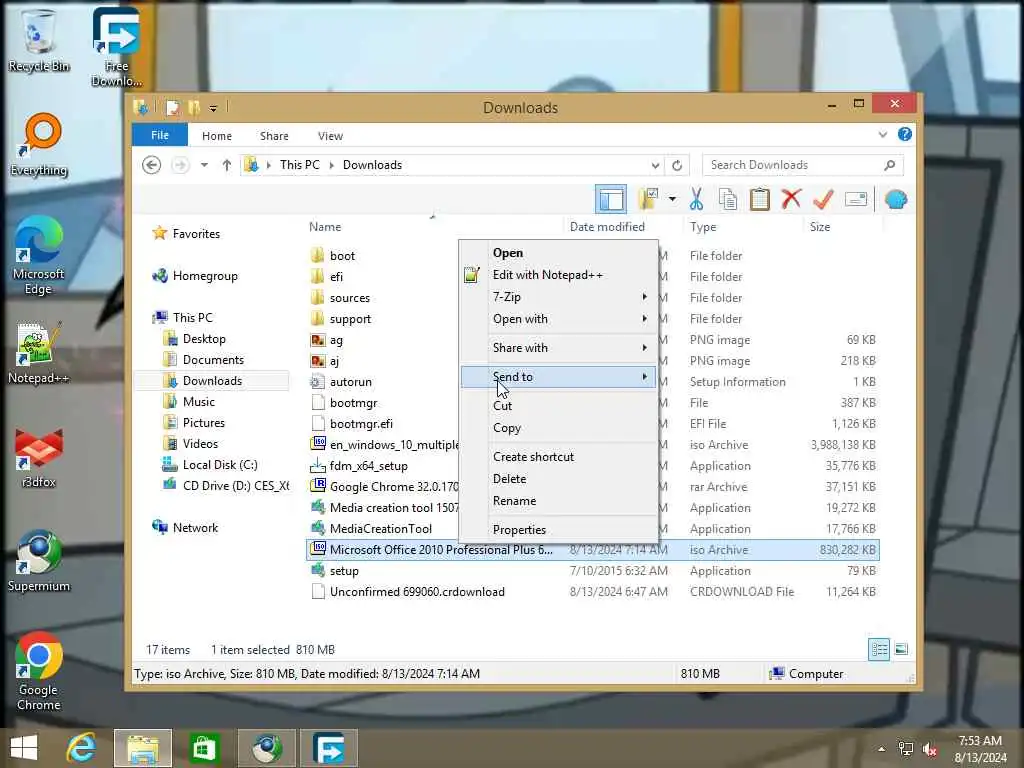Open Videos in the navigation tree

(x=200, y=443)
